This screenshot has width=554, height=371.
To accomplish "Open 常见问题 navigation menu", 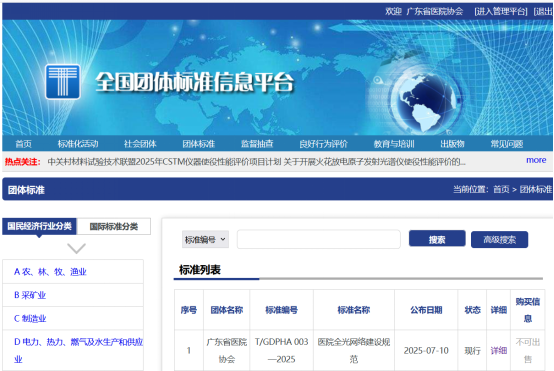I will 507,144.
